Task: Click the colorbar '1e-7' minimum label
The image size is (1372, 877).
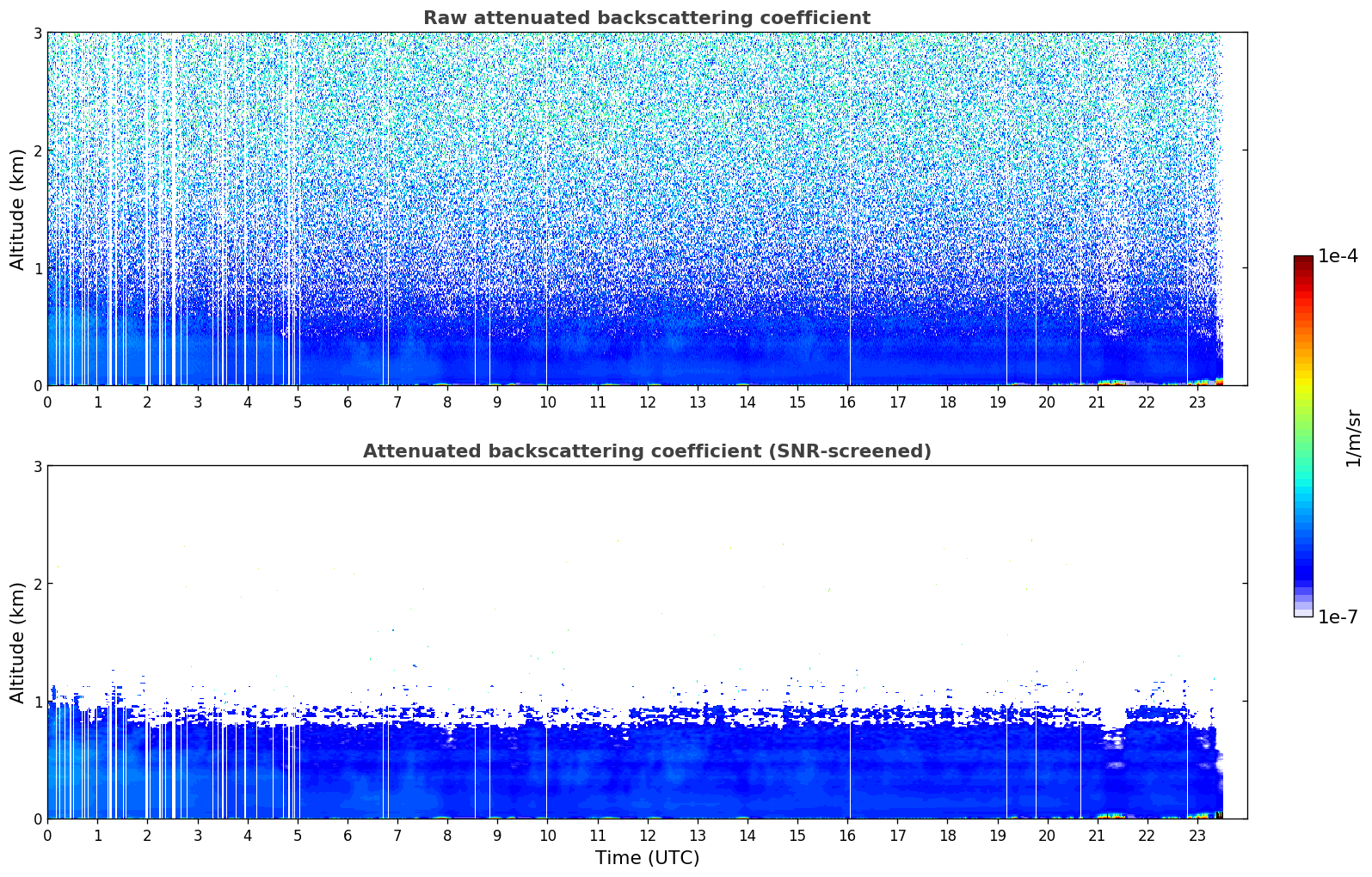Action: click(x=1338, y=617)
